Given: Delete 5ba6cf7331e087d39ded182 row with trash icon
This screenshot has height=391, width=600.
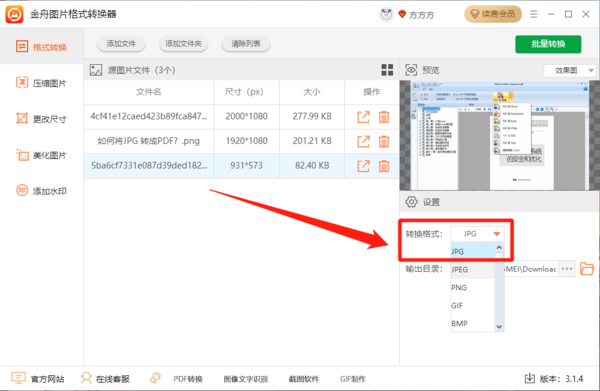Looking at the screenshot, I should coord(384,166).
